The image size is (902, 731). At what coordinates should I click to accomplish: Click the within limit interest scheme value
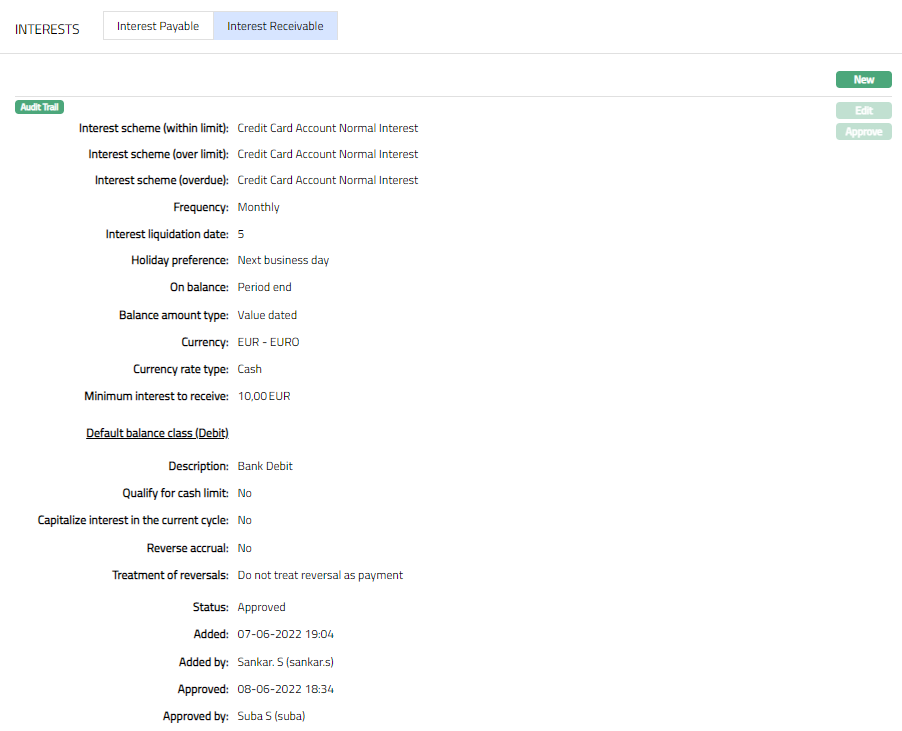(327, 128)
